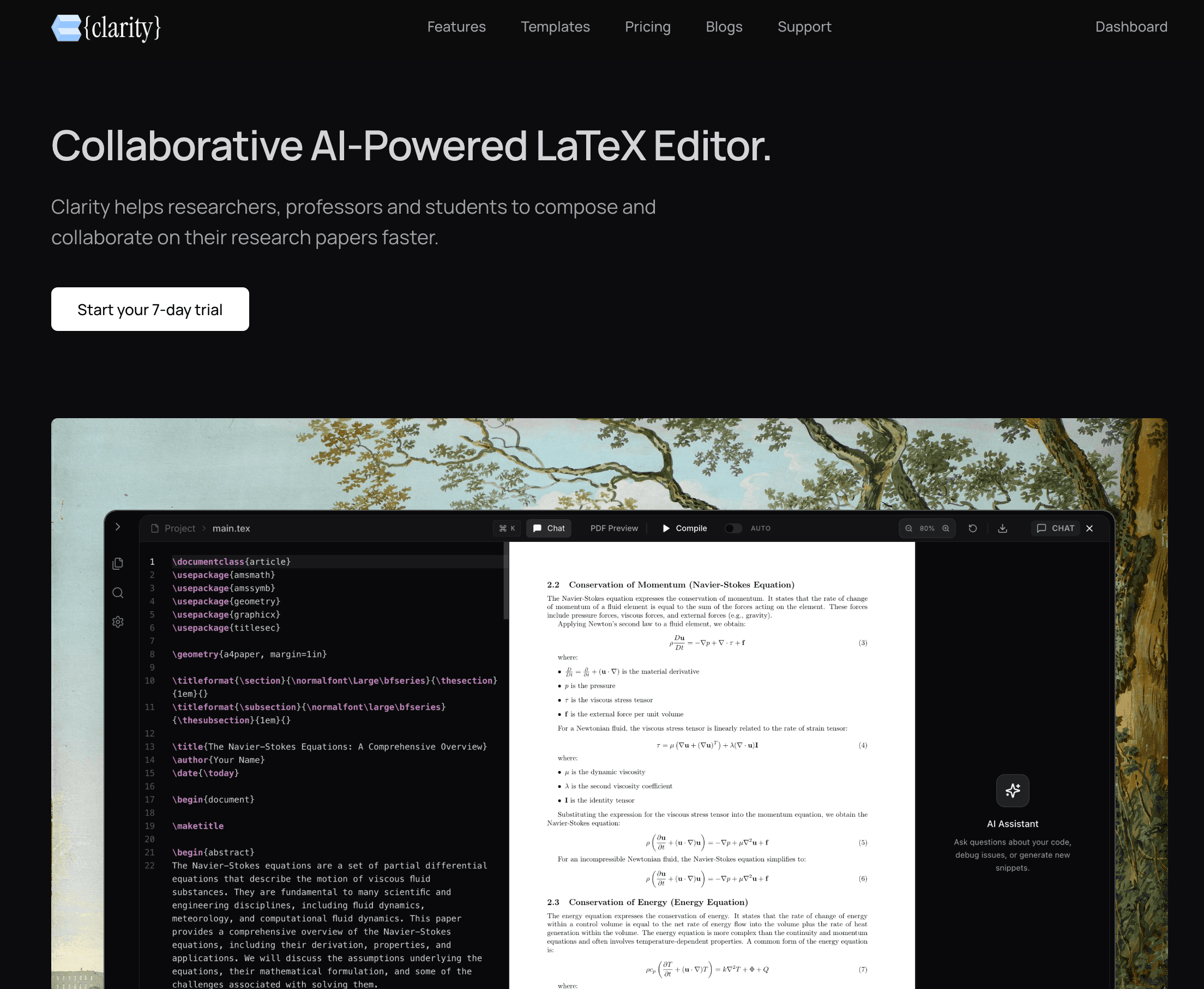Click the clarity logo
Image resolution: width=1204 pixels, height=989 pixels.
point(106,27)
